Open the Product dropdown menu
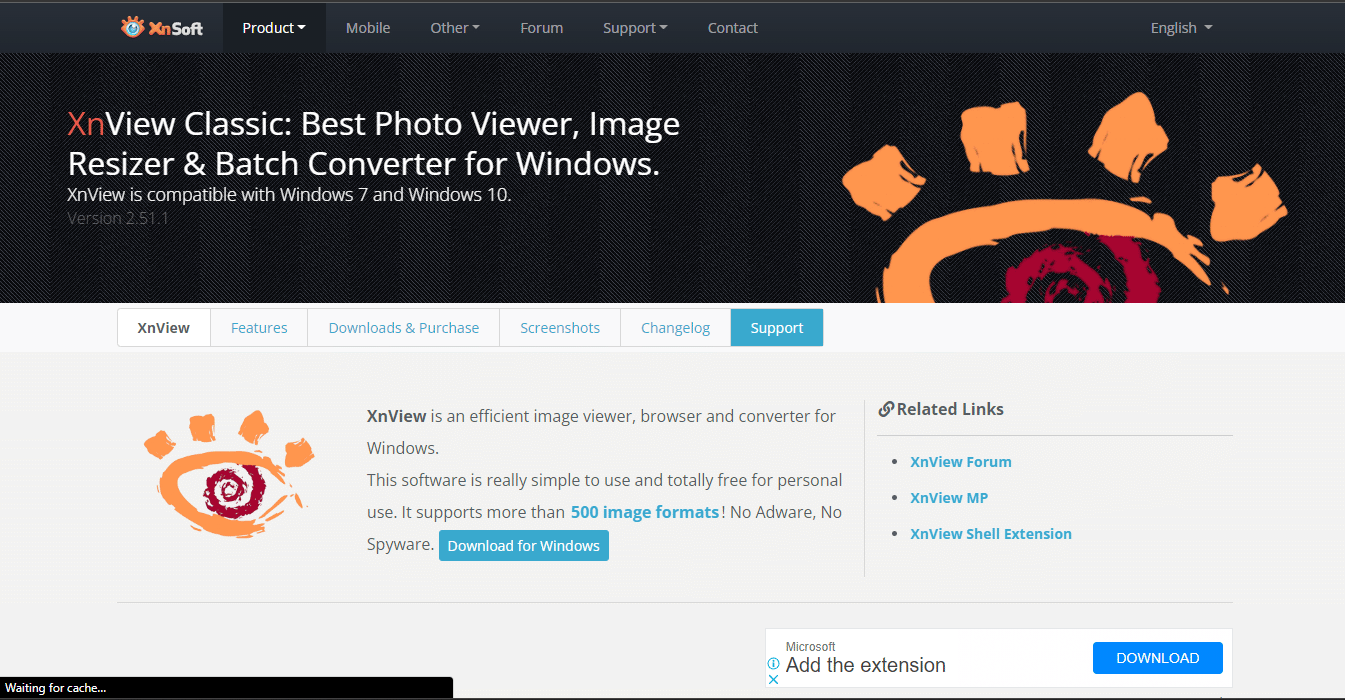 coord(274,28)
